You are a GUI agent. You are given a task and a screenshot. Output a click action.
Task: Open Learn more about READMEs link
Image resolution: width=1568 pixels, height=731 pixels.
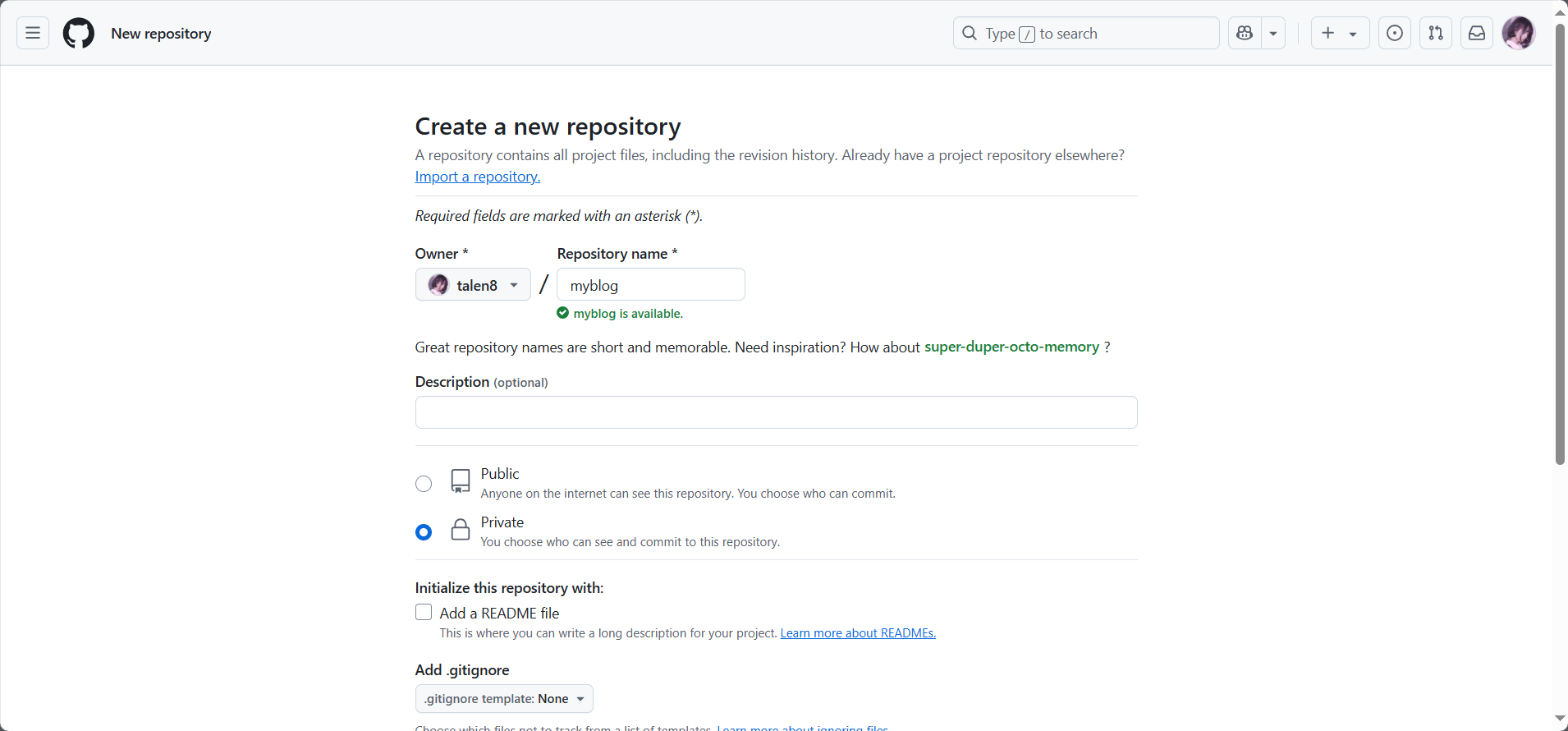858,633
